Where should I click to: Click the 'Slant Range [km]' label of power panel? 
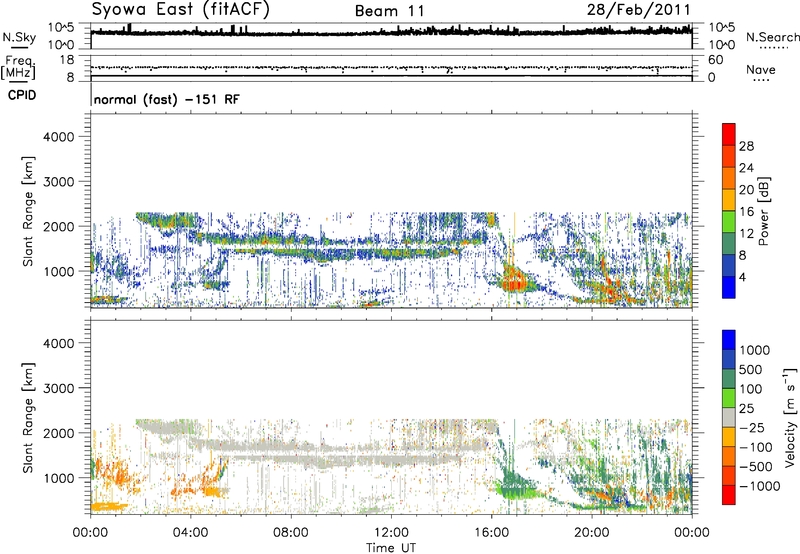(28, 211)
